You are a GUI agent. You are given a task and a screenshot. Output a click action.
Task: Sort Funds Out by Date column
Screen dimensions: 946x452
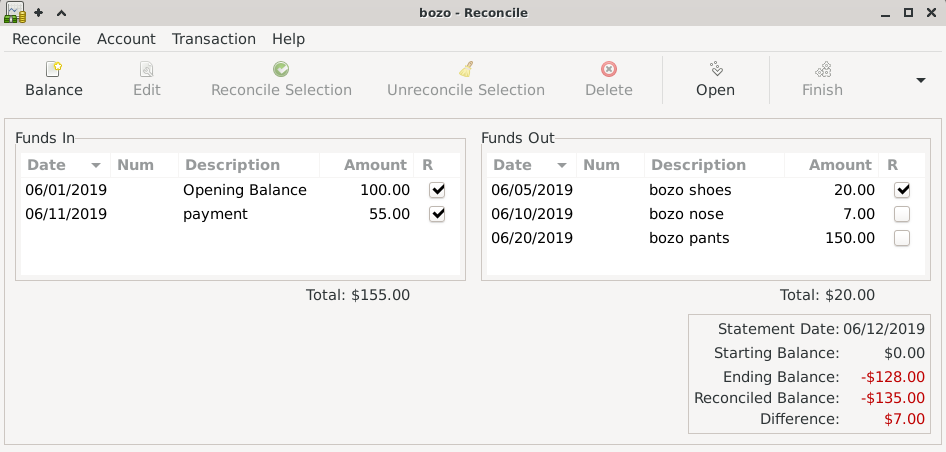tap(530, 165)
